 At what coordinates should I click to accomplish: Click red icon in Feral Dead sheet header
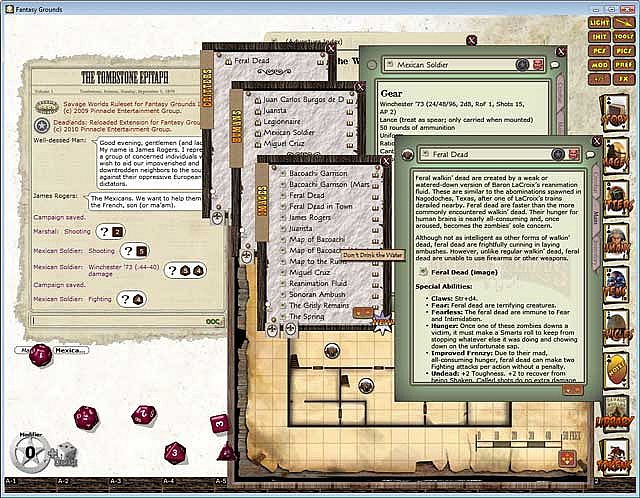coord(573,154)
